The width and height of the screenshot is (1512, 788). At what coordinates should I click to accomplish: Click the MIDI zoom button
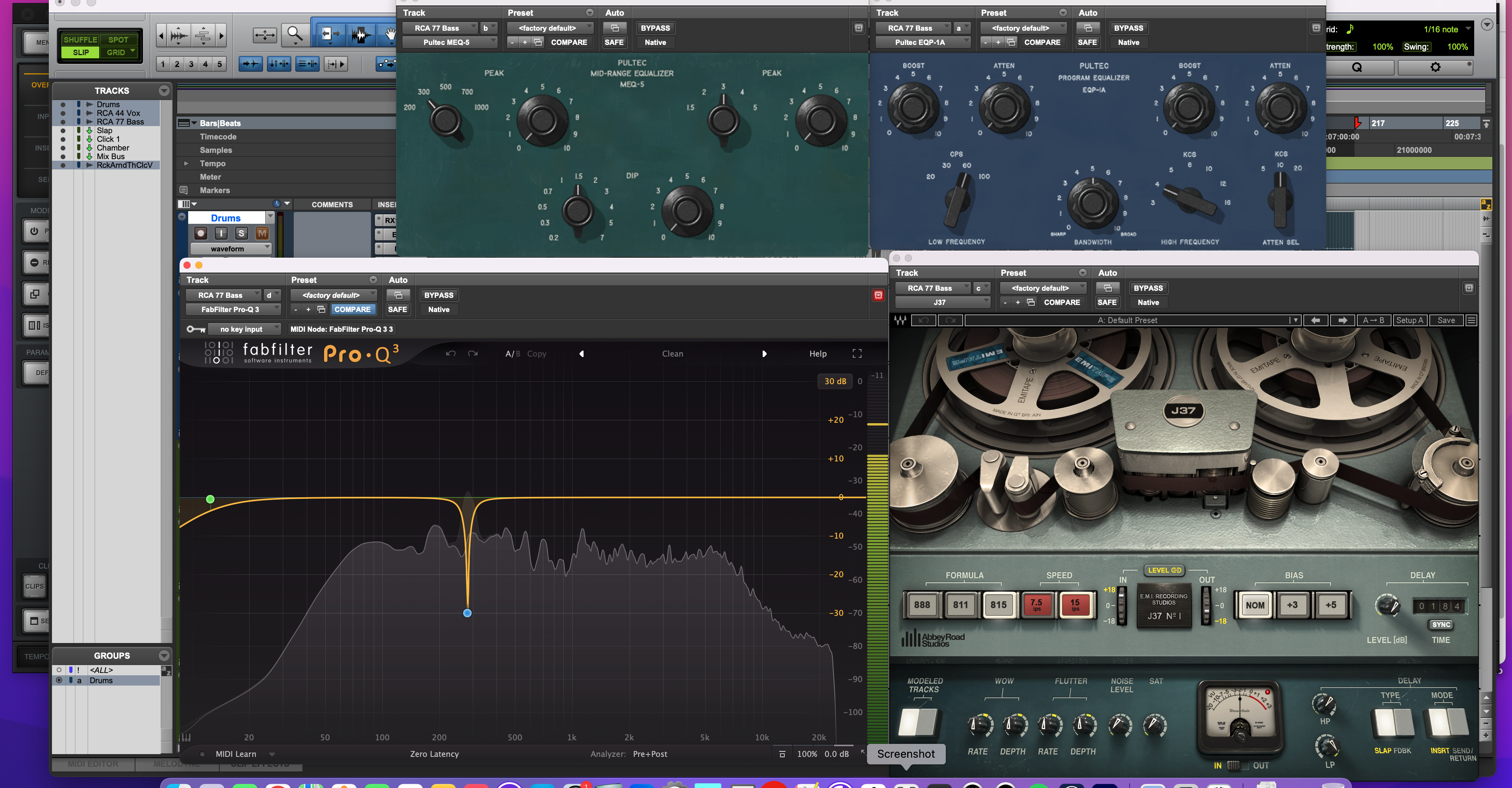(203, 36)
